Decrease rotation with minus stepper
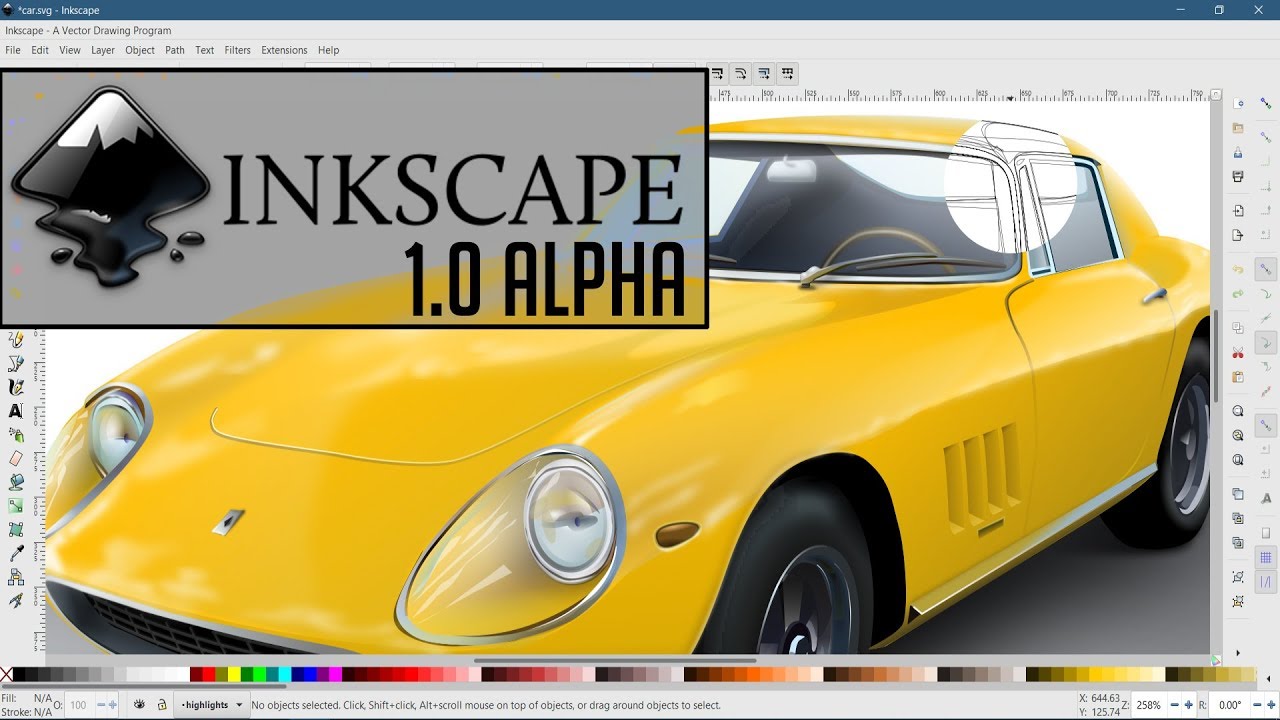The height and width of the screenshot is (720, 1280). click(x=1255, y=705)
